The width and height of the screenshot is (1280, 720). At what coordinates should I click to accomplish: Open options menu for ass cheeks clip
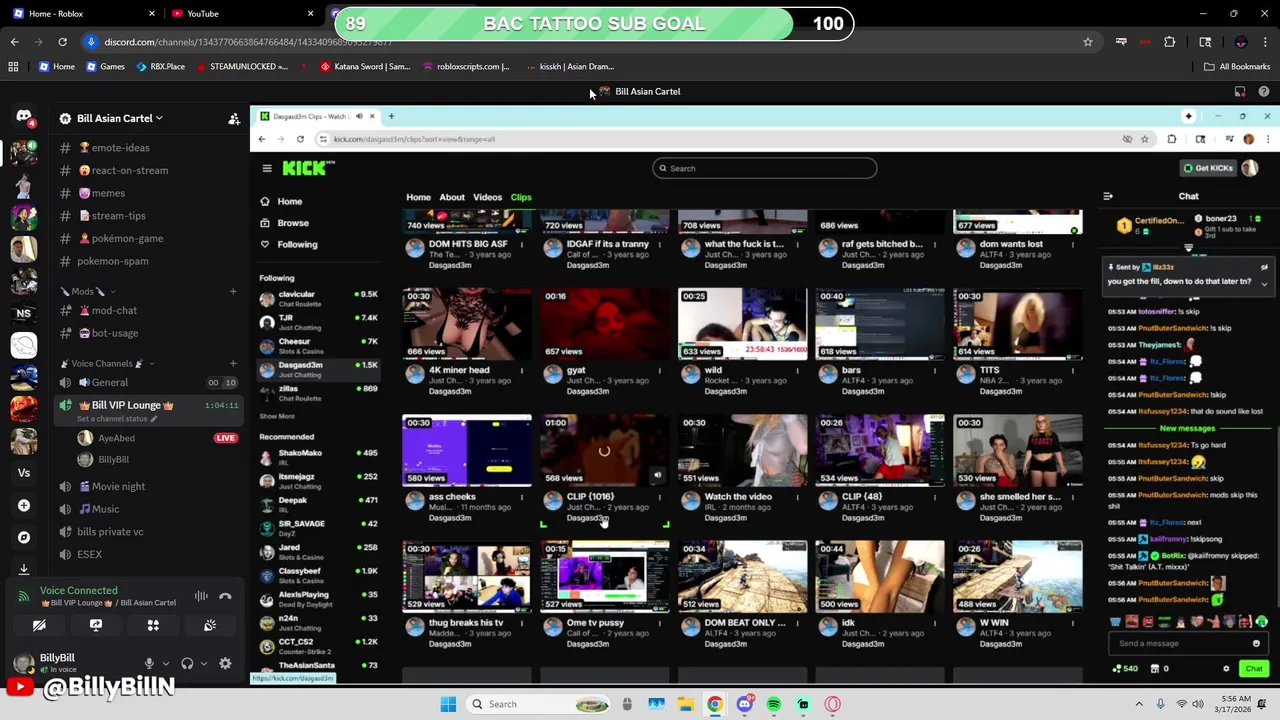[521, 497]
